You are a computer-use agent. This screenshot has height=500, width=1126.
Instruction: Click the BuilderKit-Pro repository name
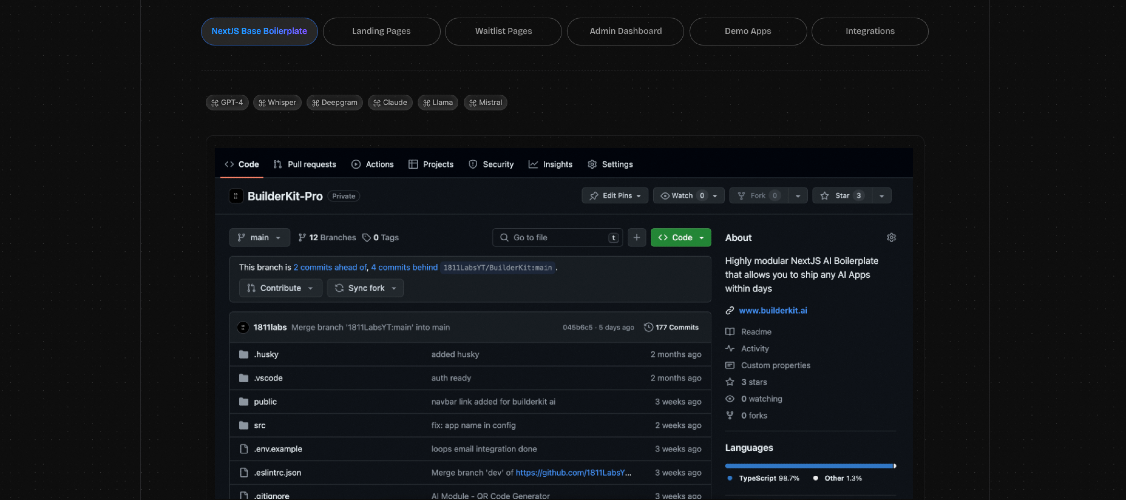click(x=285, y=196)
